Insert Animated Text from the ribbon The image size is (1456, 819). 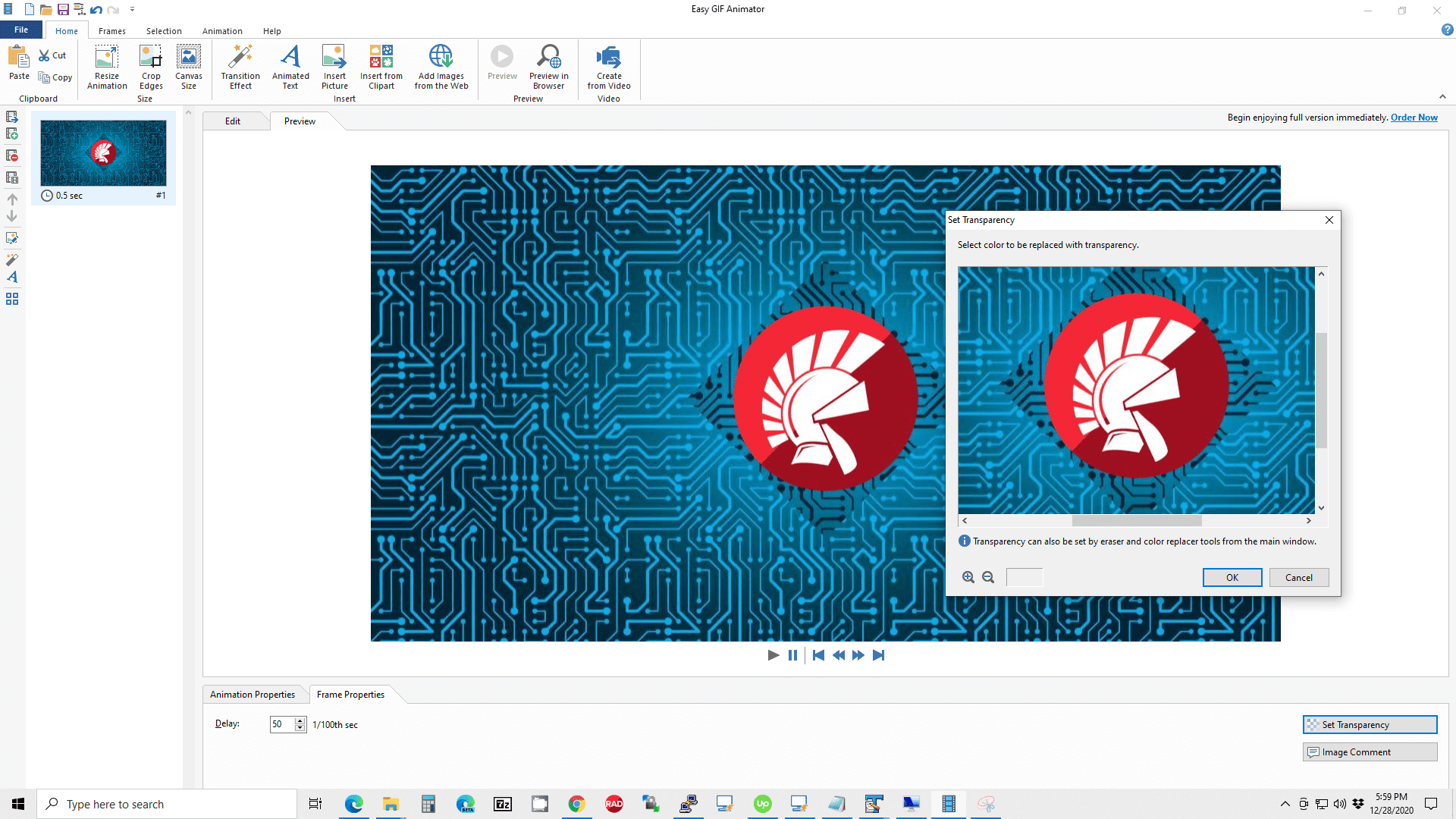click(290, 67)
